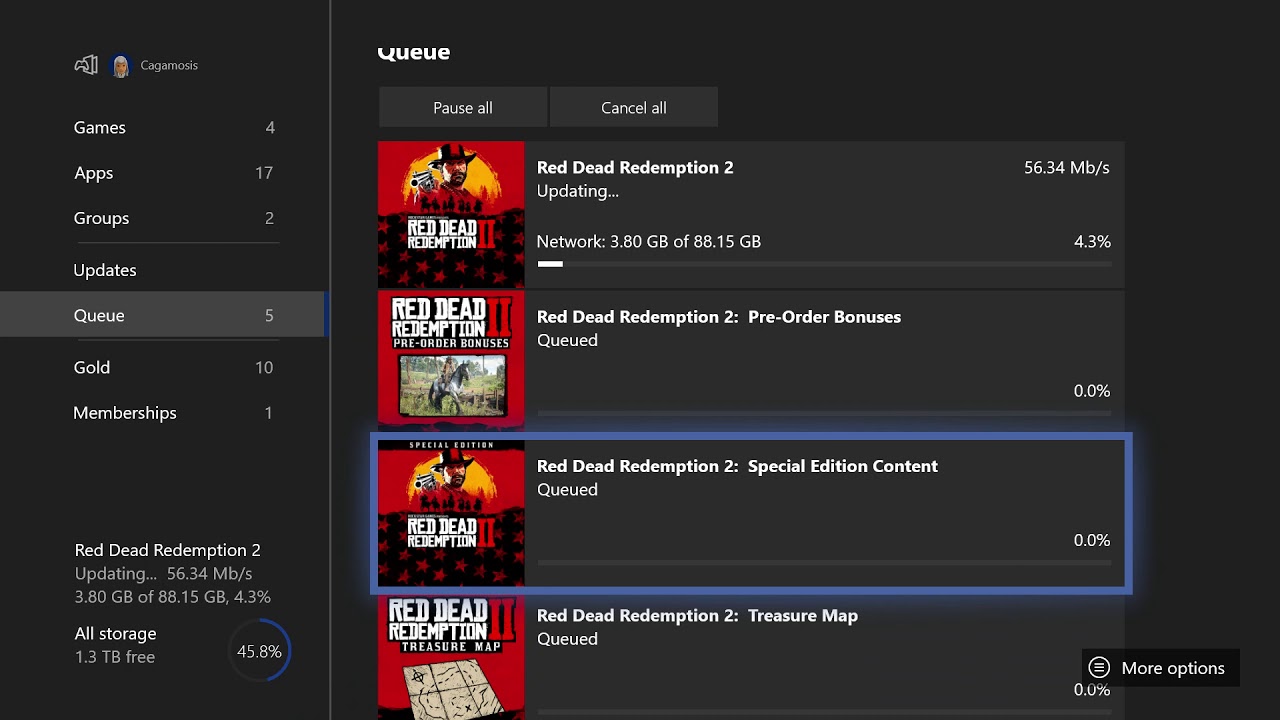Cancel all queued downloads
The image size is (1280, 720).
click(634, 107)
